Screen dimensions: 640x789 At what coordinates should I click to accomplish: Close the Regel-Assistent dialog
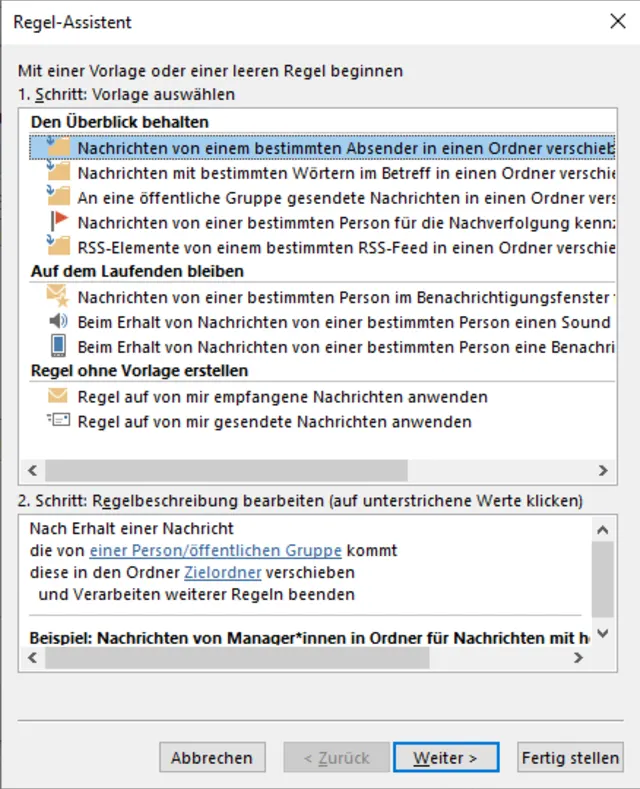click(616, 22)
